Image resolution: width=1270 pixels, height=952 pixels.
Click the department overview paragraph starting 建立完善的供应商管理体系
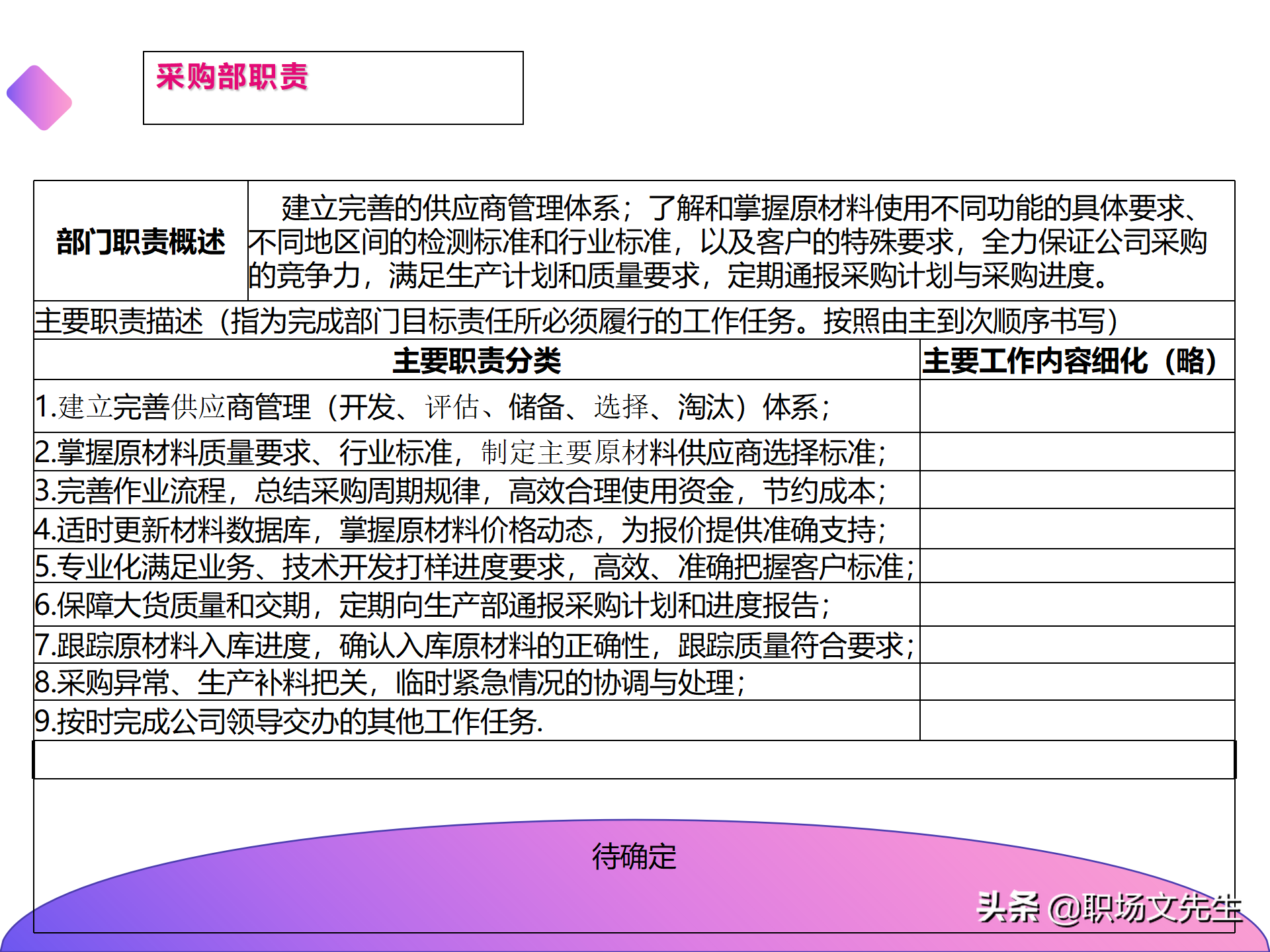pyautogui.click(x=728, y=241)
